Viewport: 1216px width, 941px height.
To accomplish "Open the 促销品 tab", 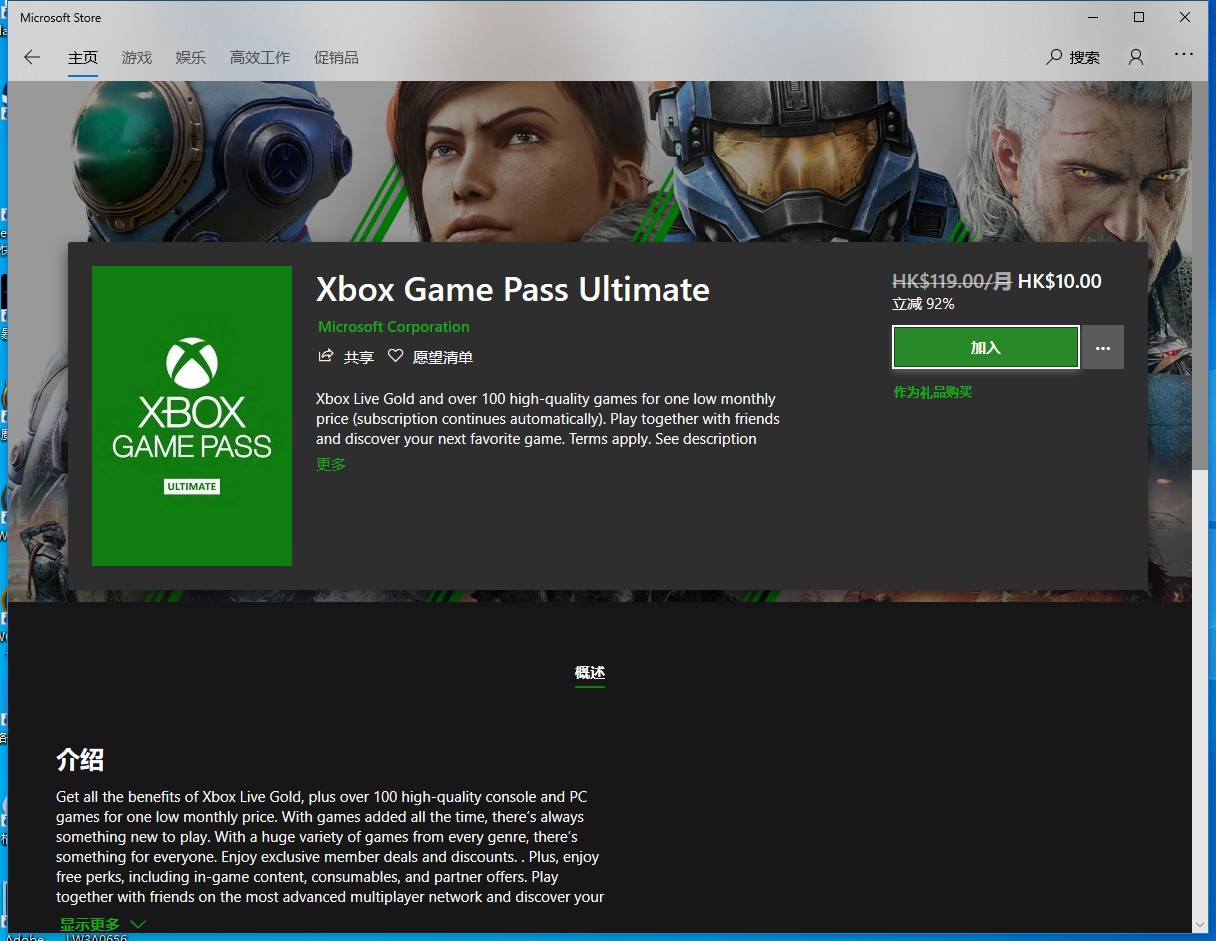I will pyautogui.click(x=336, y=57).
